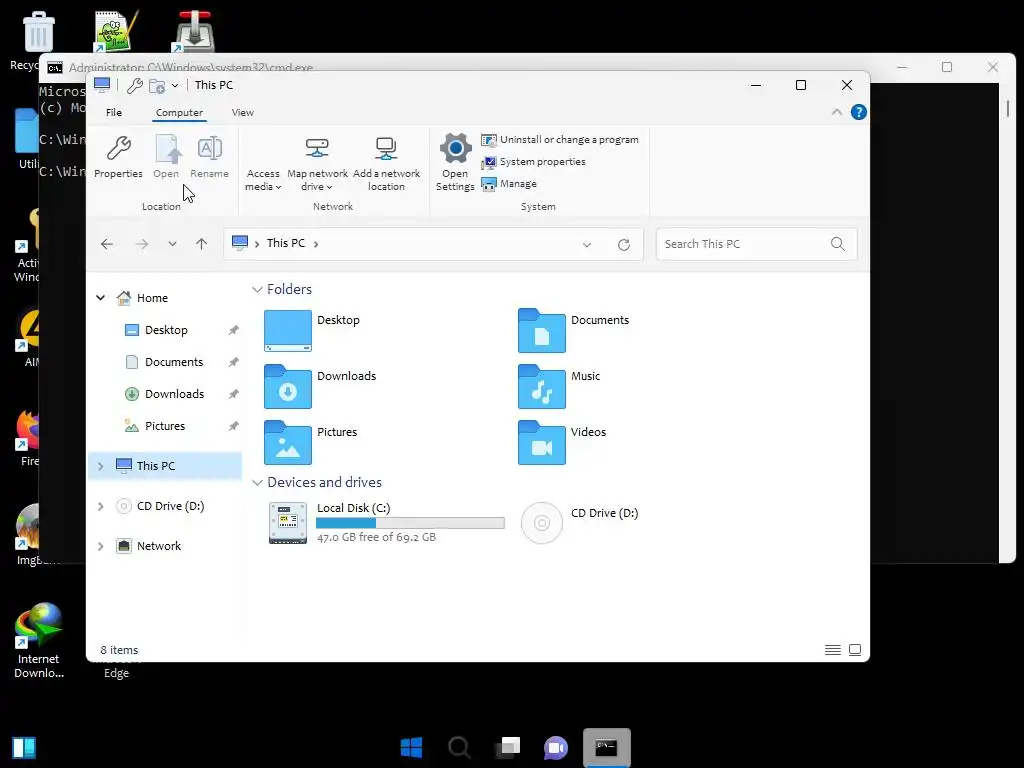1024x768 pixels.
Task: Select Network in the navigation pane
Action: [159, 546]
